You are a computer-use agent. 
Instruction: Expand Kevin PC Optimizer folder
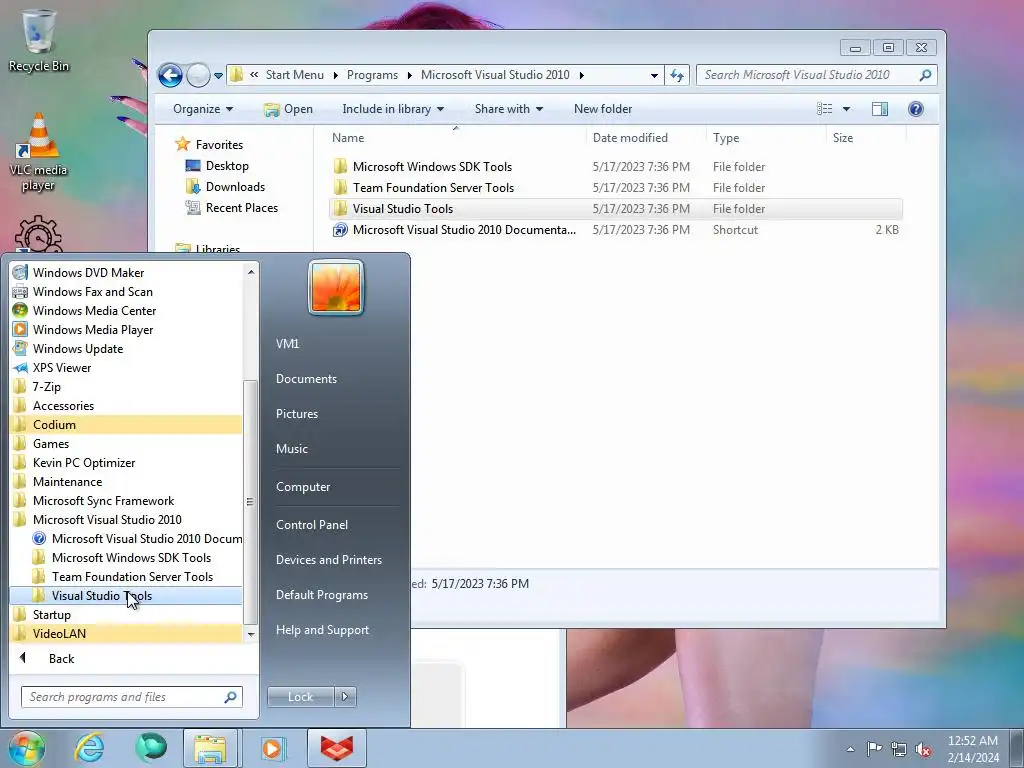point(126,462)
